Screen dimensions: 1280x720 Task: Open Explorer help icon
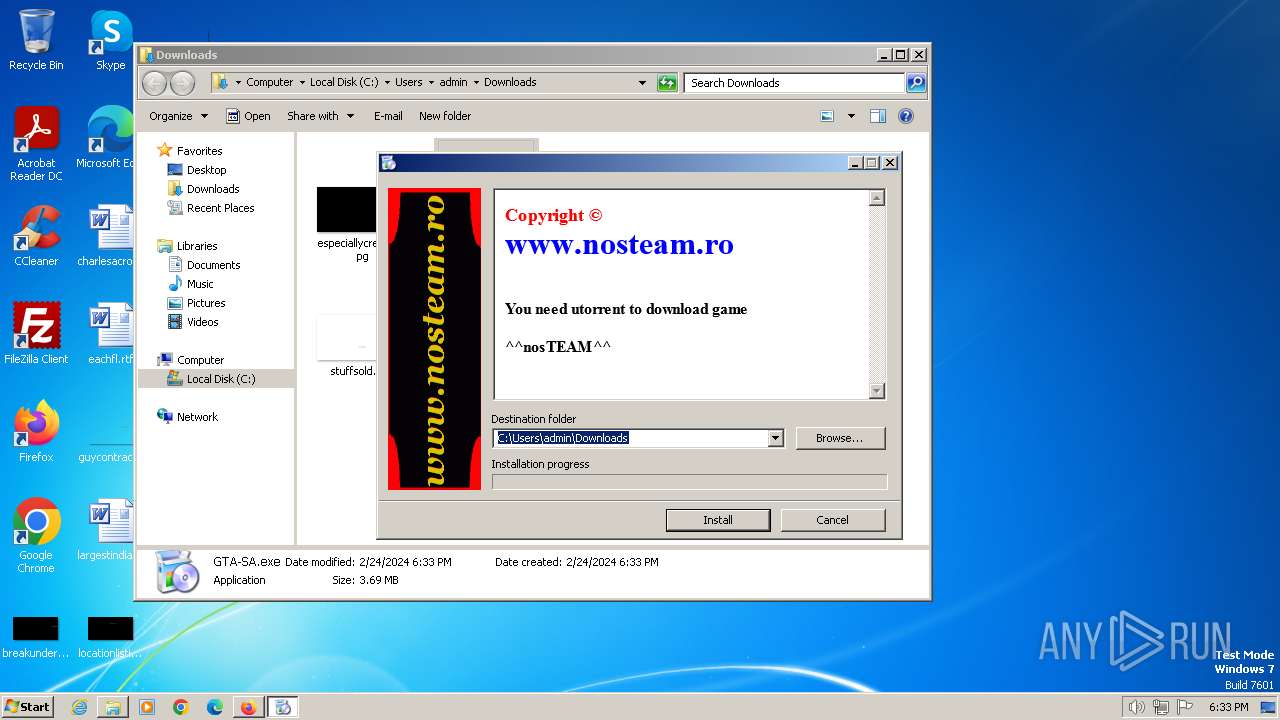point(906,116)
